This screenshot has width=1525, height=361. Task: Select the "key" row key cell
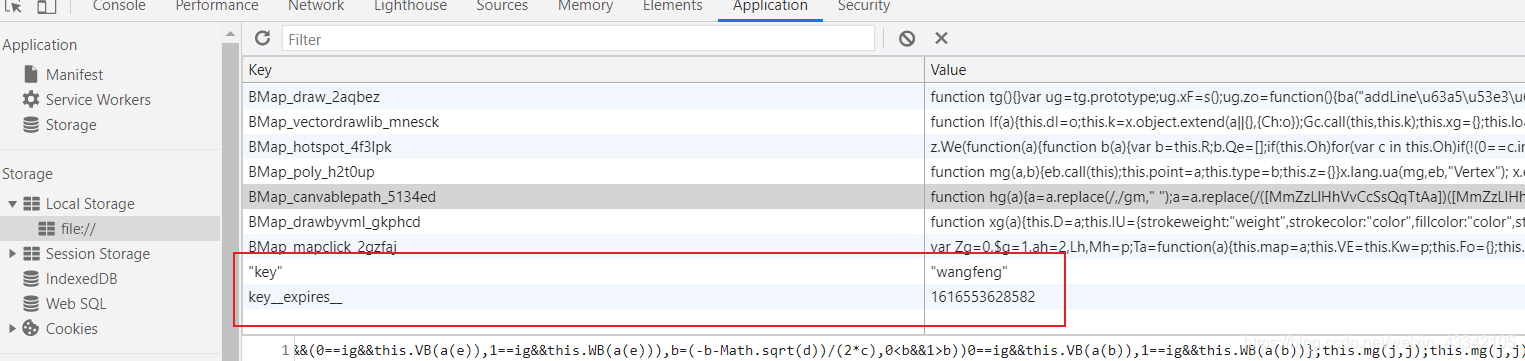582,272
